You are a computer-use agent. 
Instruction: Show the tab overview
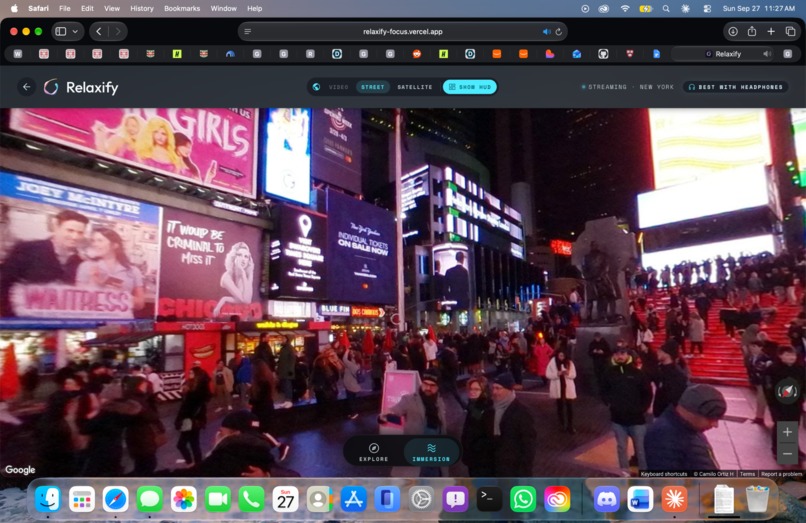(791, 31)
